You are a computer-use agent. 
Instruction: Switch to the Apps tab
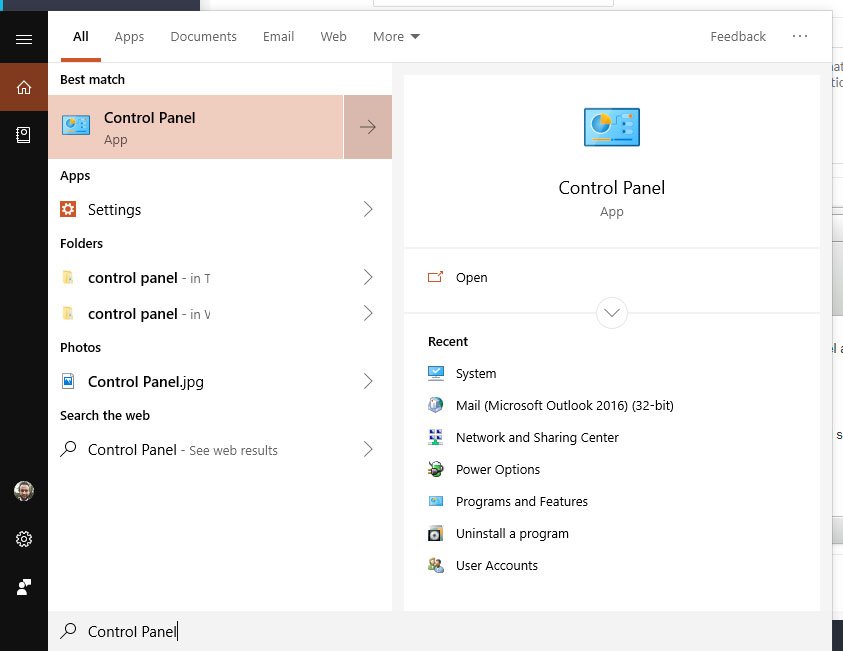[x=129, y=37]
